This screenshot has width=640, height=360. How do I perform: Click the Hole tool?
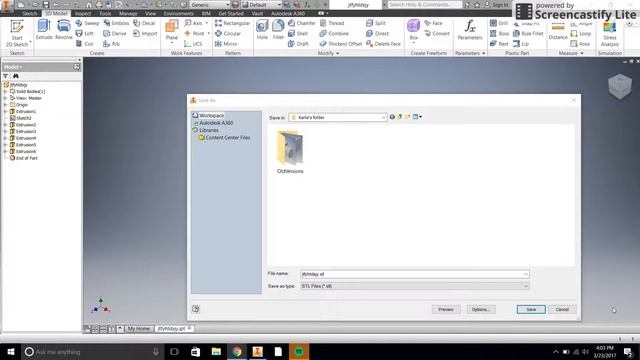(x=262, y=29)
